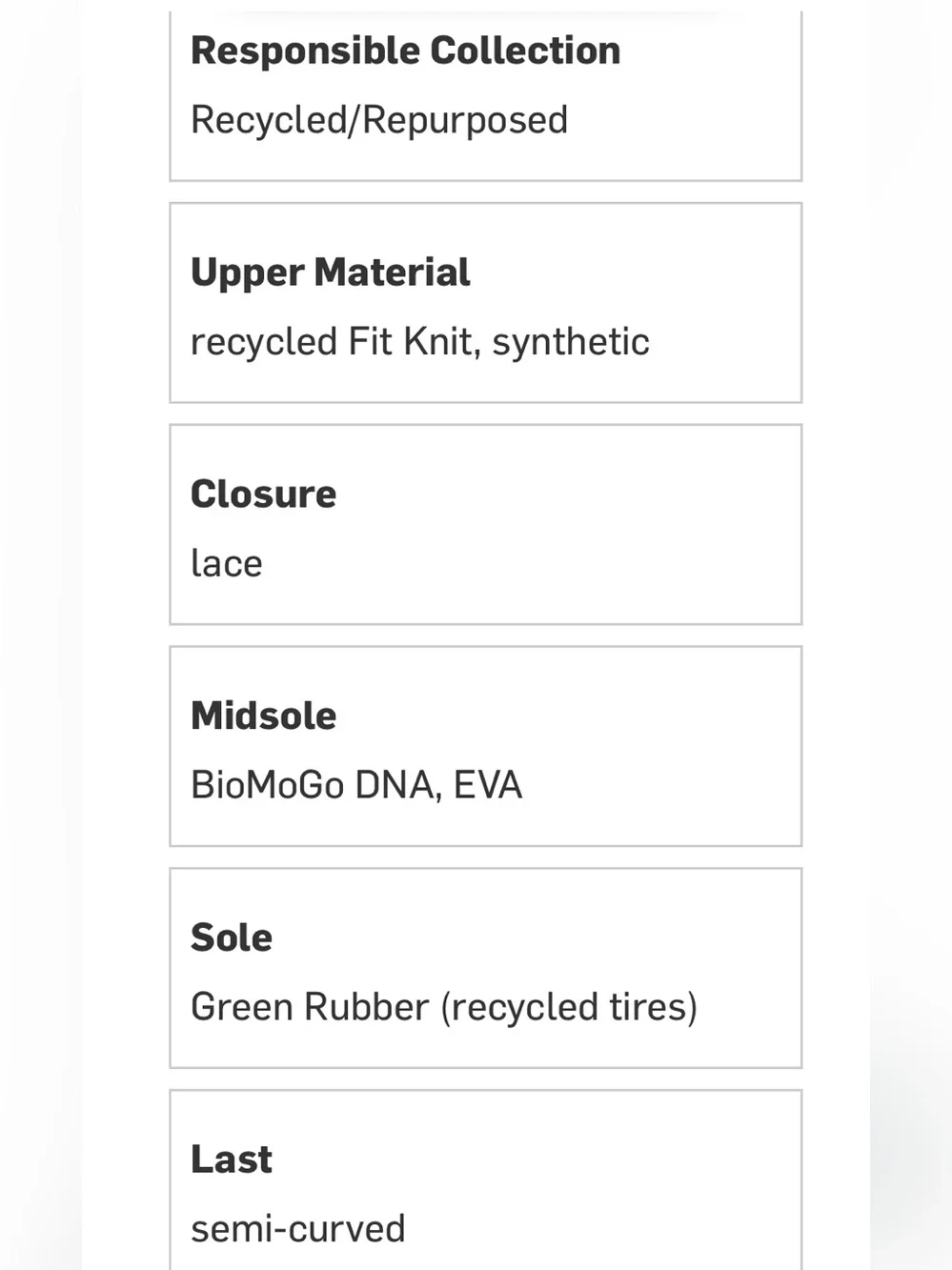Click the recycled Fit Knit, synthetic text
Viewport: 952px width, 1270px height.
click(420, 341)
